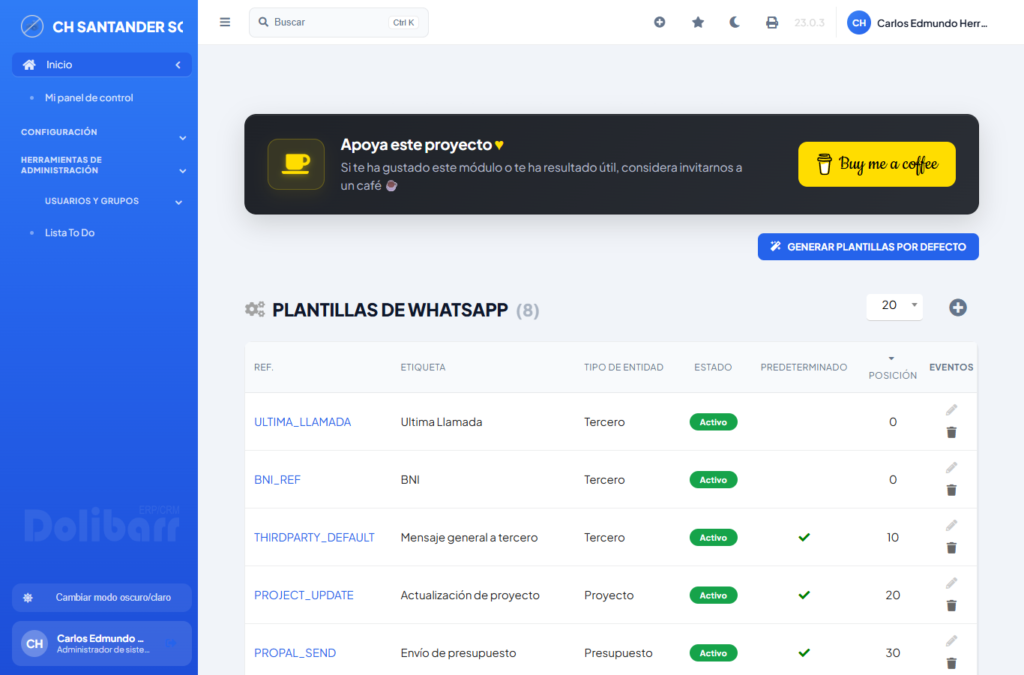
Task: Delete PROPAL_SEND row trash icon
Action: 952,663
